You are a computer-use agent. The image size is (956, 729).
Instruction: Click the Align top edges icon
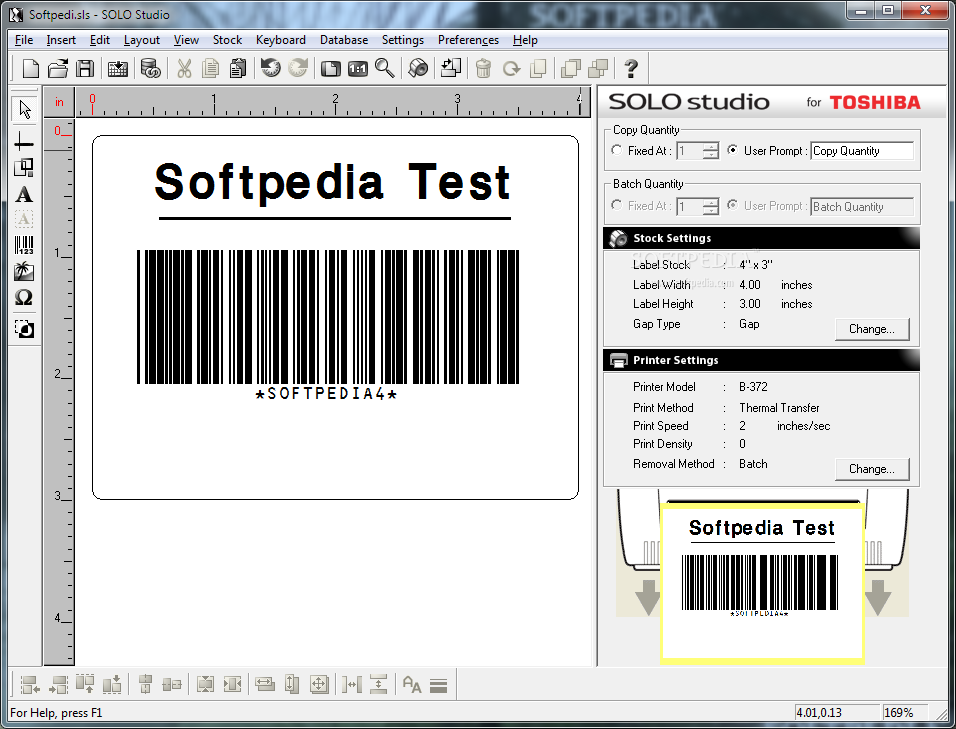coord(85,685)
